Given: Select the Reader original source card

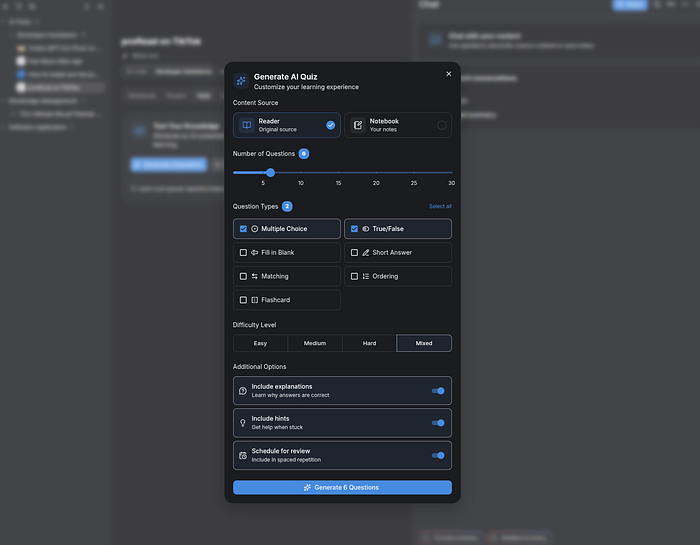Looking at the screenshot, I should [287, 125].
